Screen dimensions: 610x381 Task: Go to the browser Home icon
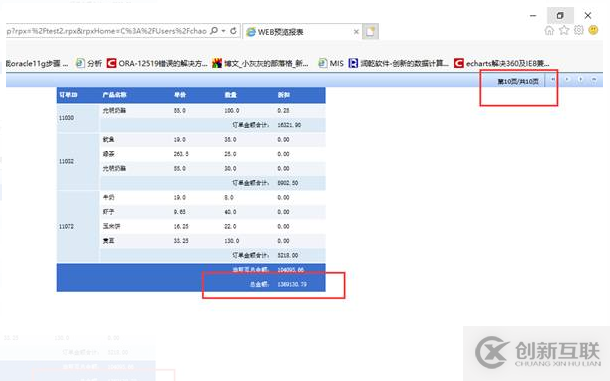click(549, 30)
